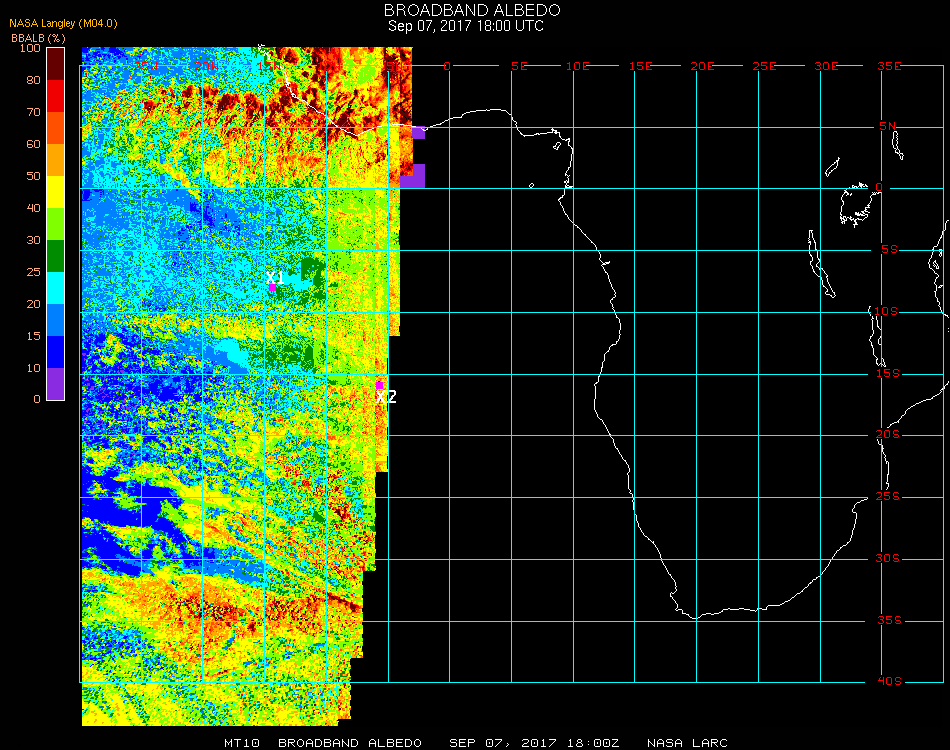The width and height of the screenshot is (950, 750).
Task: Click the 'BBALB (%)' colorbar heading
Action: (38, 38)
